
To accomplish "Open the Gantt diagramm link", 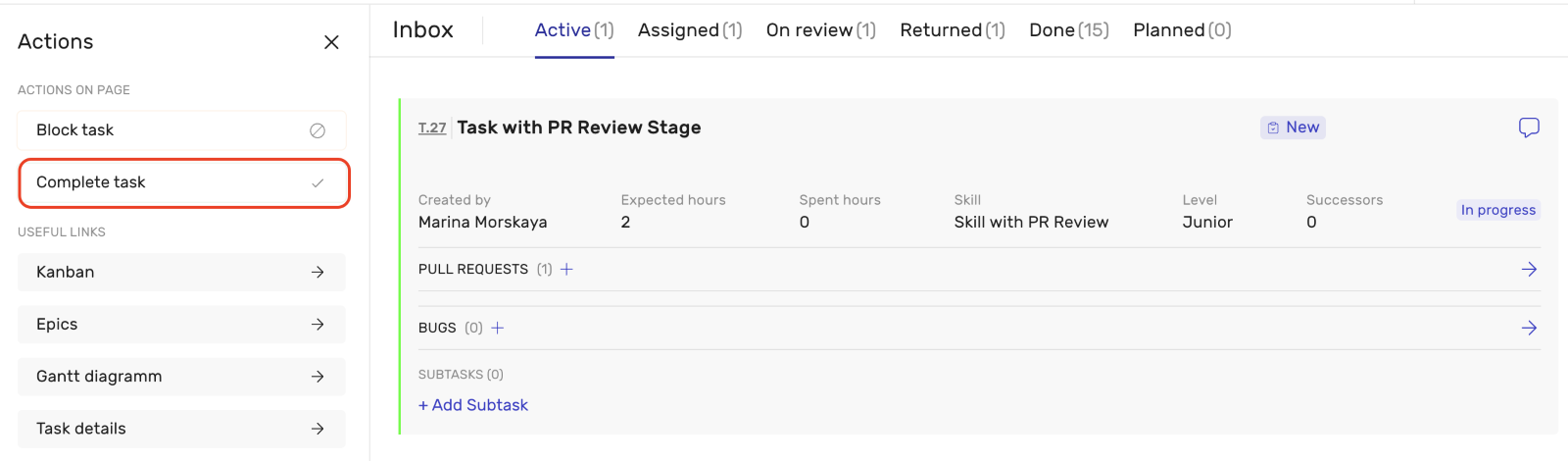I will [x=181, y=377].
